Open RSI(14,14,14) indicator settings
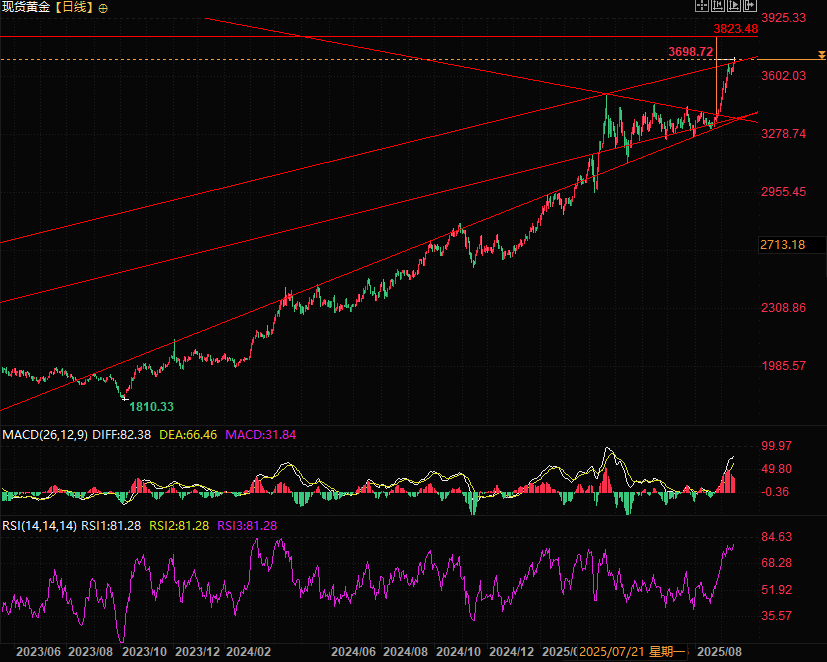Viewport: 827px width, 662px height. [x=38, y=525]
